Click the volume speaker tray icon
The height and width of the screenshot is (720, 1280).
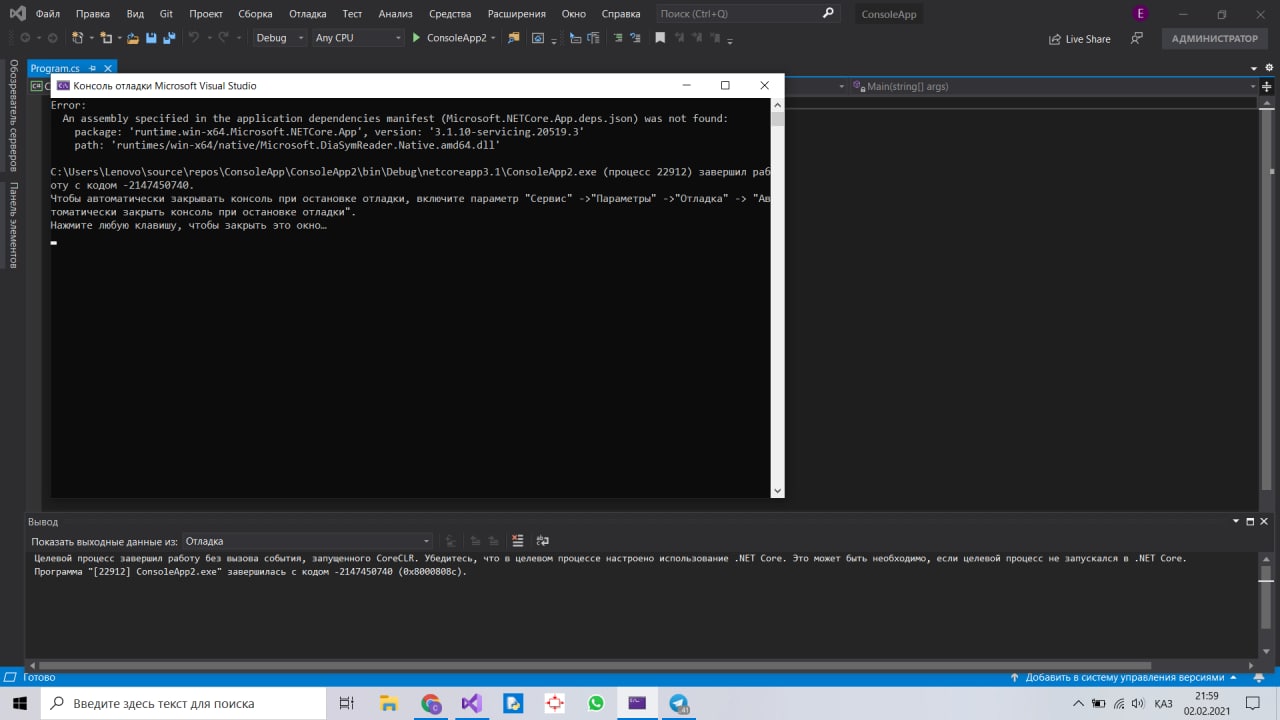point(1139,703)
